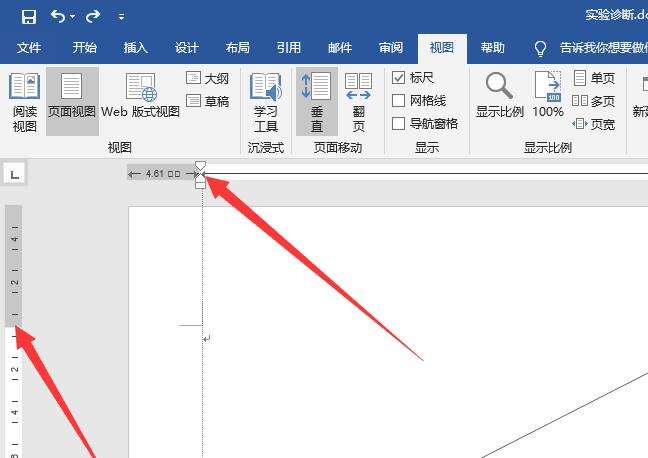This screenshot has width=648, height=458.
Task: Click the Save icon in quick access toolbar
Action: pos(29,17)
